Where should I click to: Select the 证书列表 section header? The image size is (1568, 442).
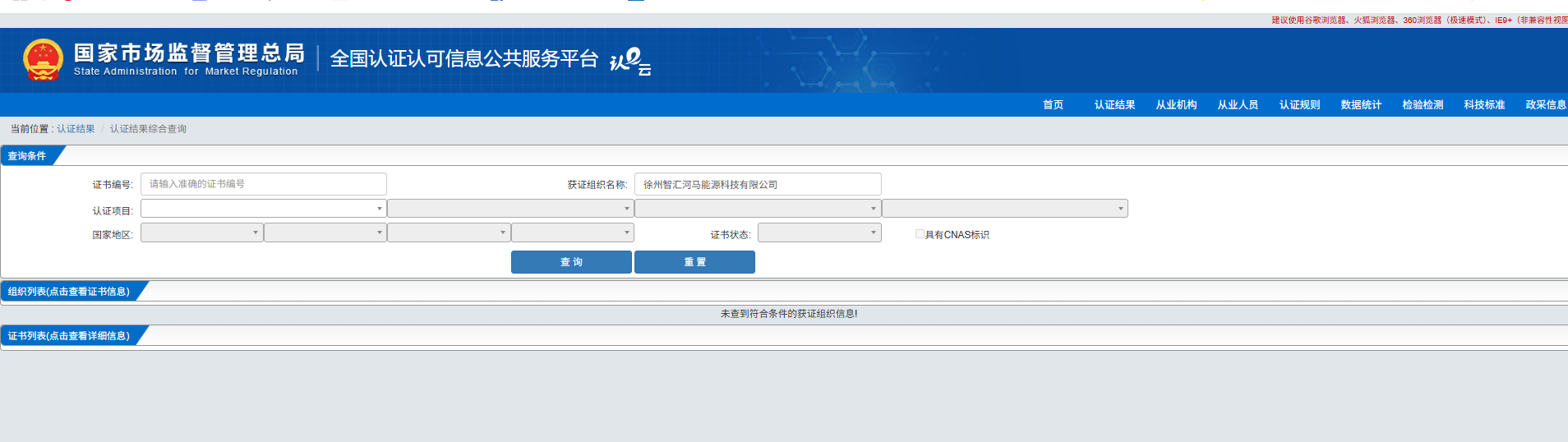click(69, 336)
